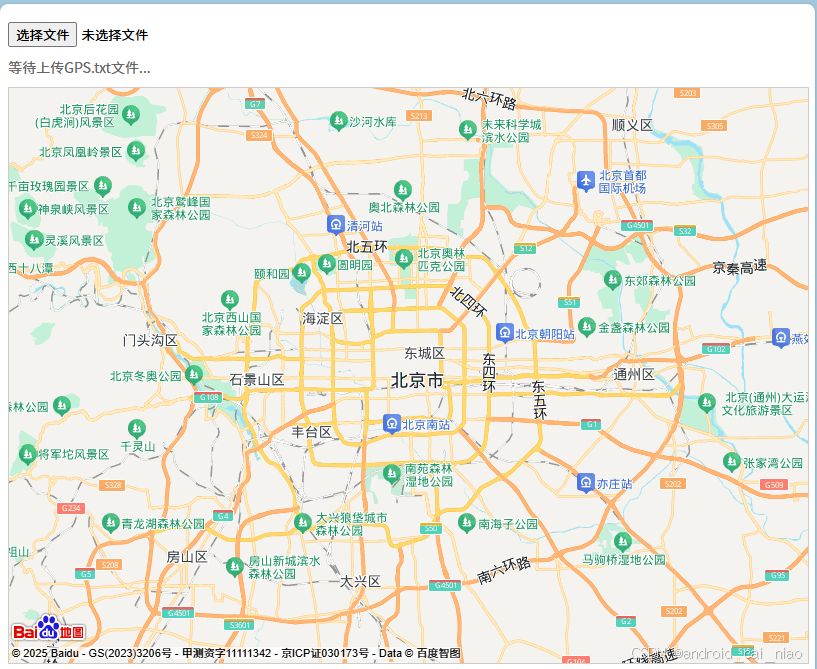The height and width of the screenshot is (669, 817).
Task: Click the 北六环路 road label
Action: 489,98
